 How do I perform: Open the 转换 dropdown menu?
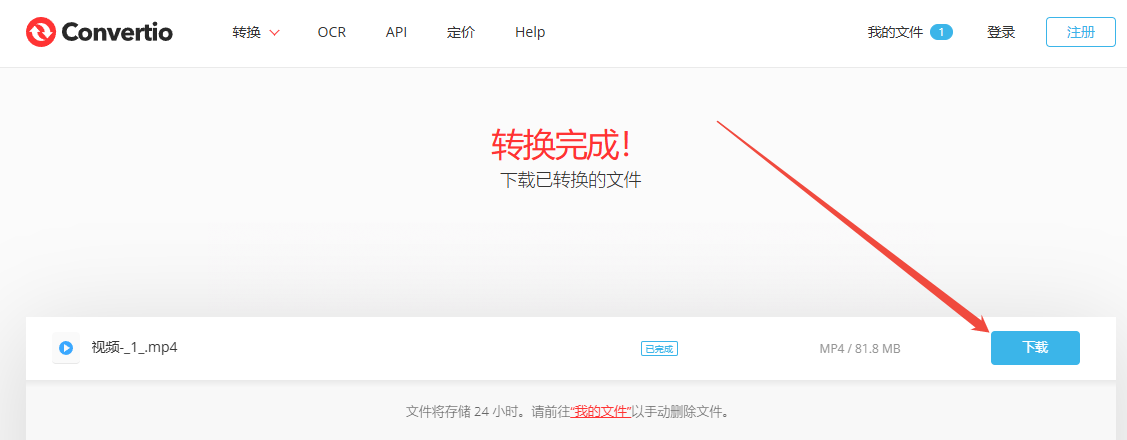(x=256, y=32)
